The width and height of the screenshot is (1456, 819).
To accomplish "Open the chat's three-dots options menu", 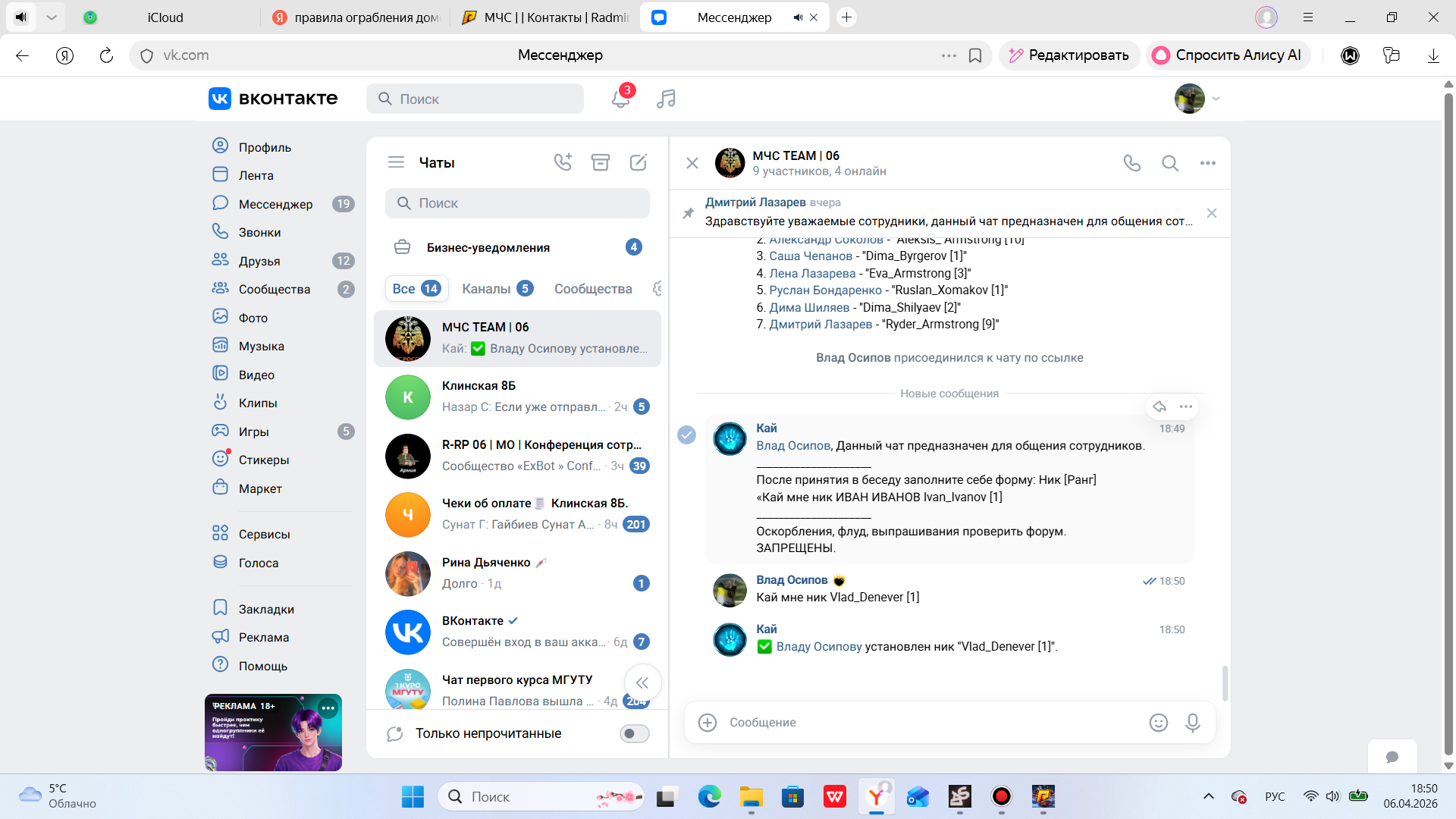I will click(x=1208, y=163).
